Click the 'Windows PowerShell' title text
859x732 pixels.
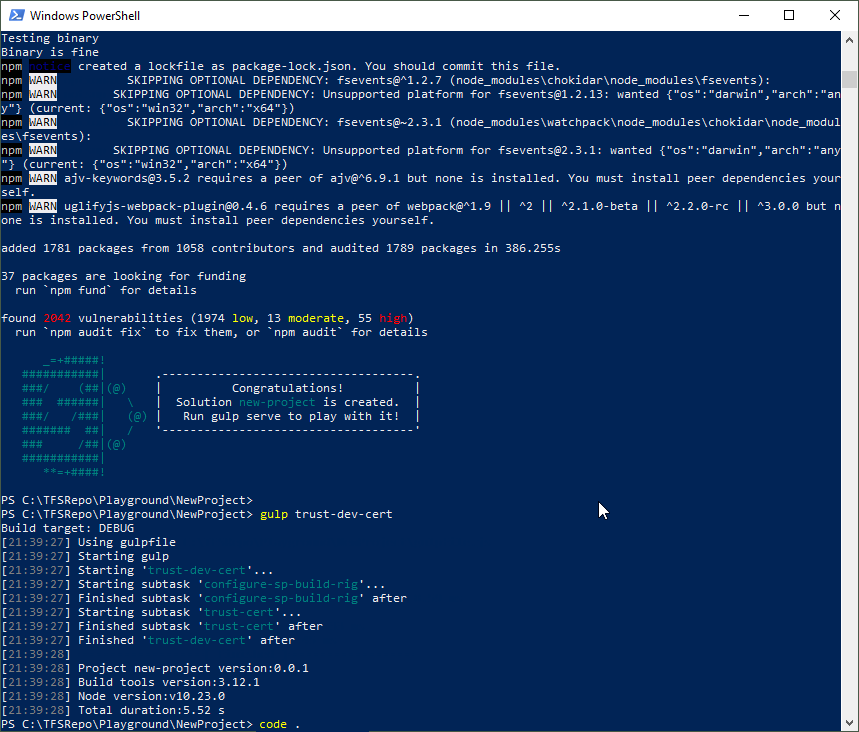pyautogui.click(x=85, y=16)
